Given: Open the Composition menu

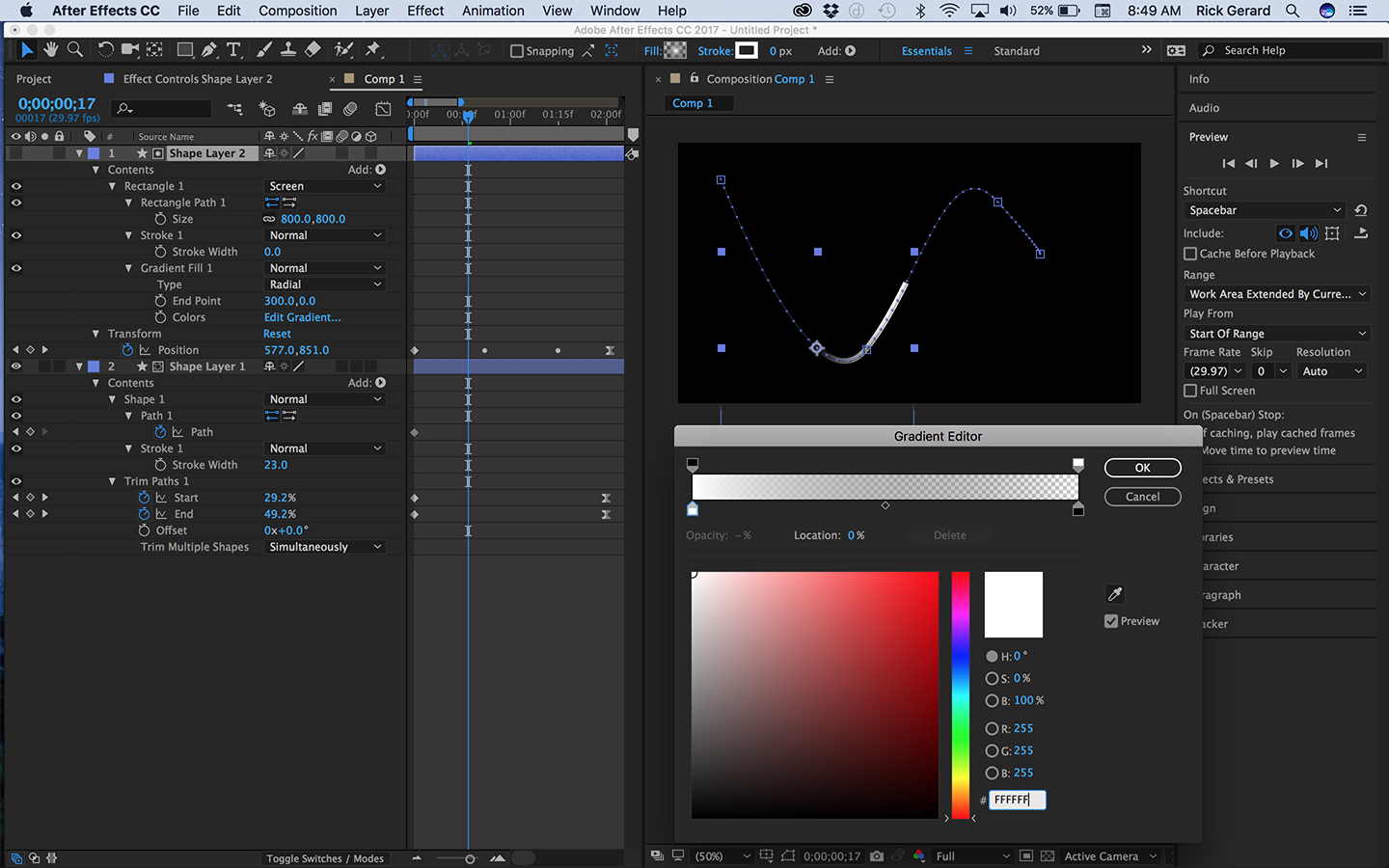Looking at the screenshot, I should [297, 11].
